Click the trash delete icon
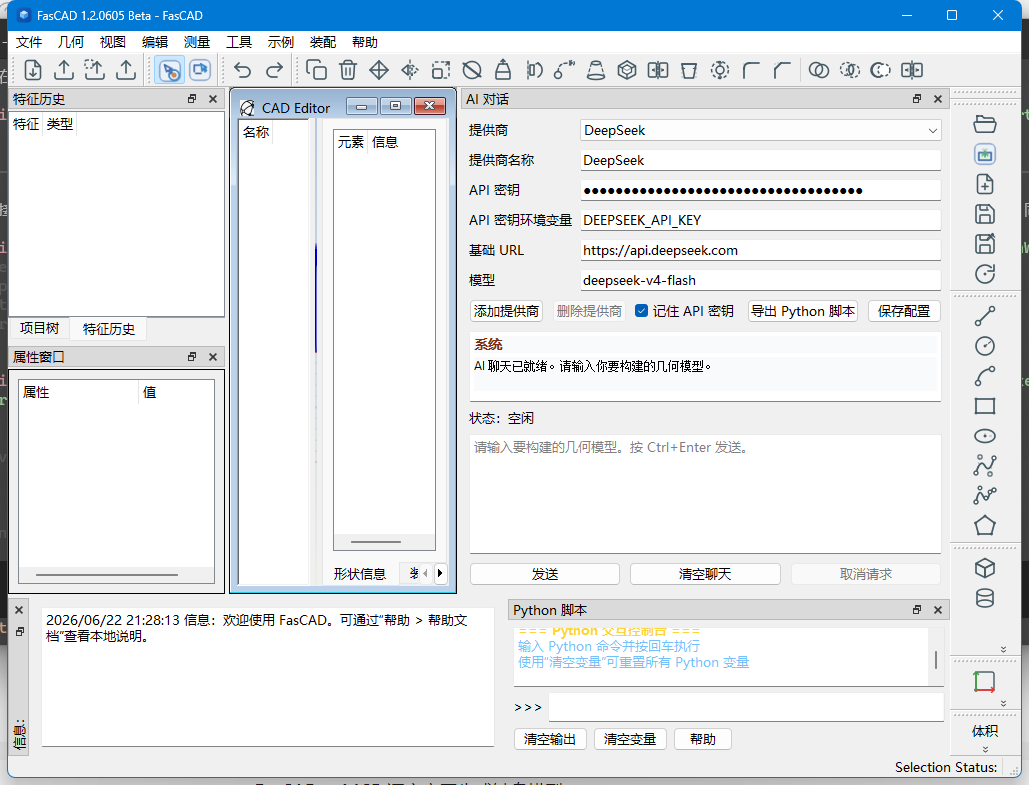This screenshot has width=1029, height=785. 348,70
